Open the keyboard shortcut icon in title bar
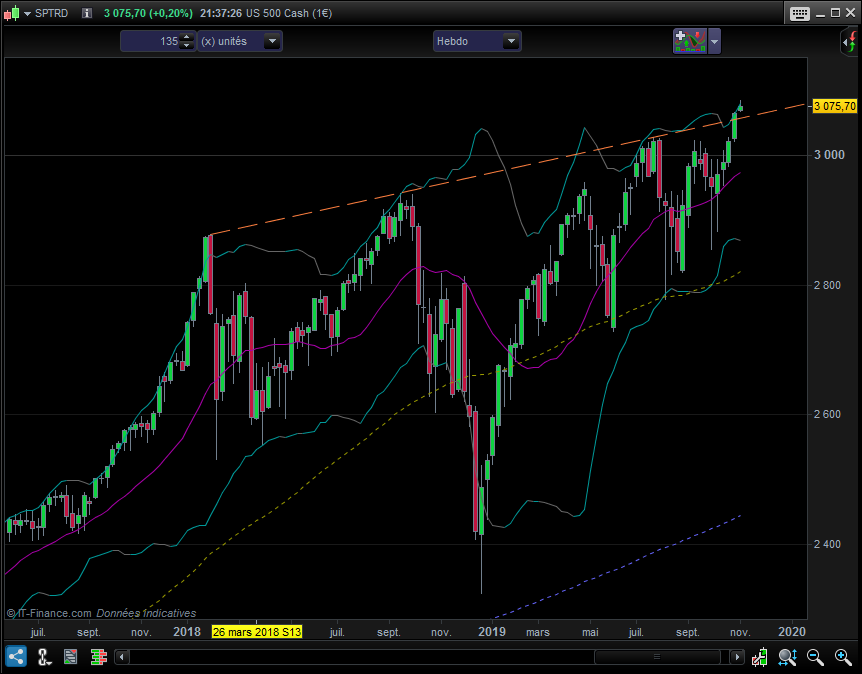 pyautogui.click(x=799, y=13)
